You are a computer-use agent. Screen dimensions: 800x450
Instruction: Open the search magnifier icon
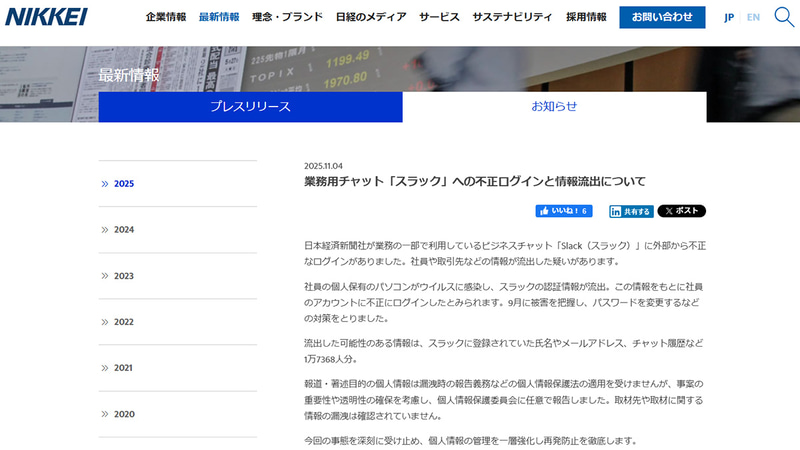pos(784,17)
